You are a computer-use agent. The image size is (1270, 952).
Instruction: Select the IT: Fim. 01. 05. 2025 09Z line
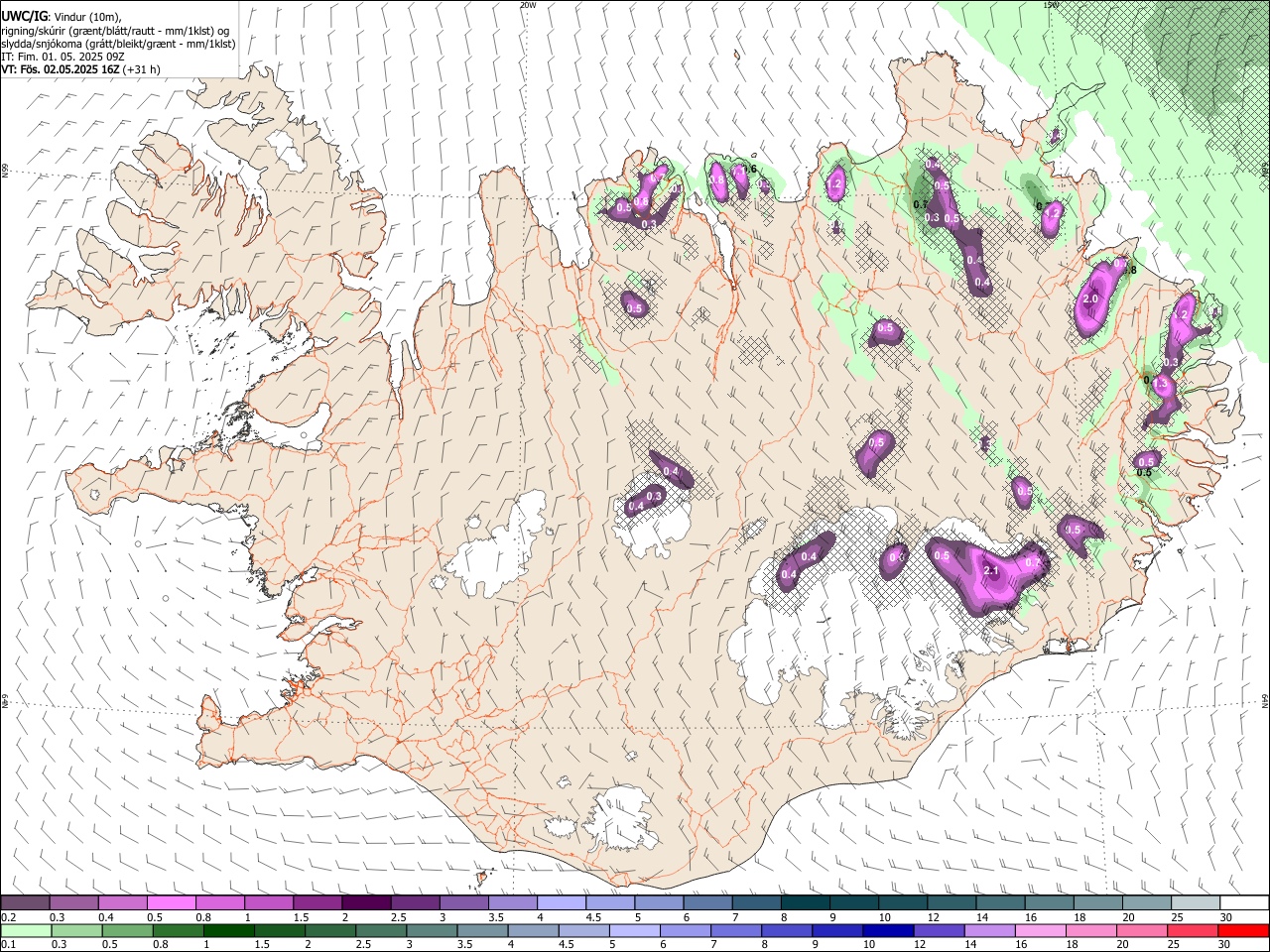pyautogui.click(x=63, y=57)
